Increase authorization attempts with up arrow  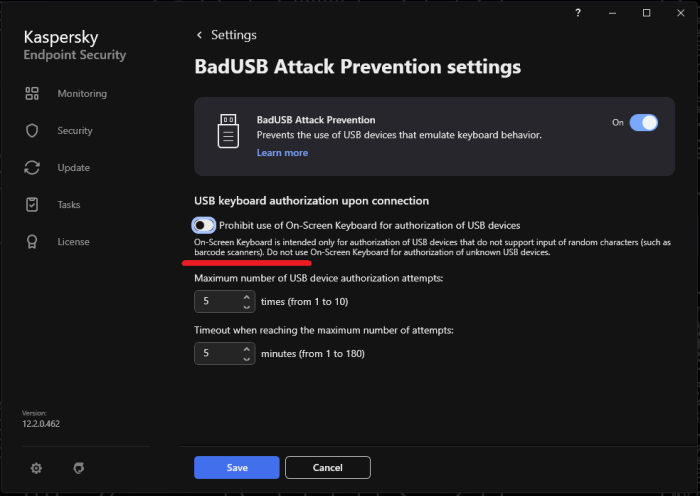coord(246,297)
